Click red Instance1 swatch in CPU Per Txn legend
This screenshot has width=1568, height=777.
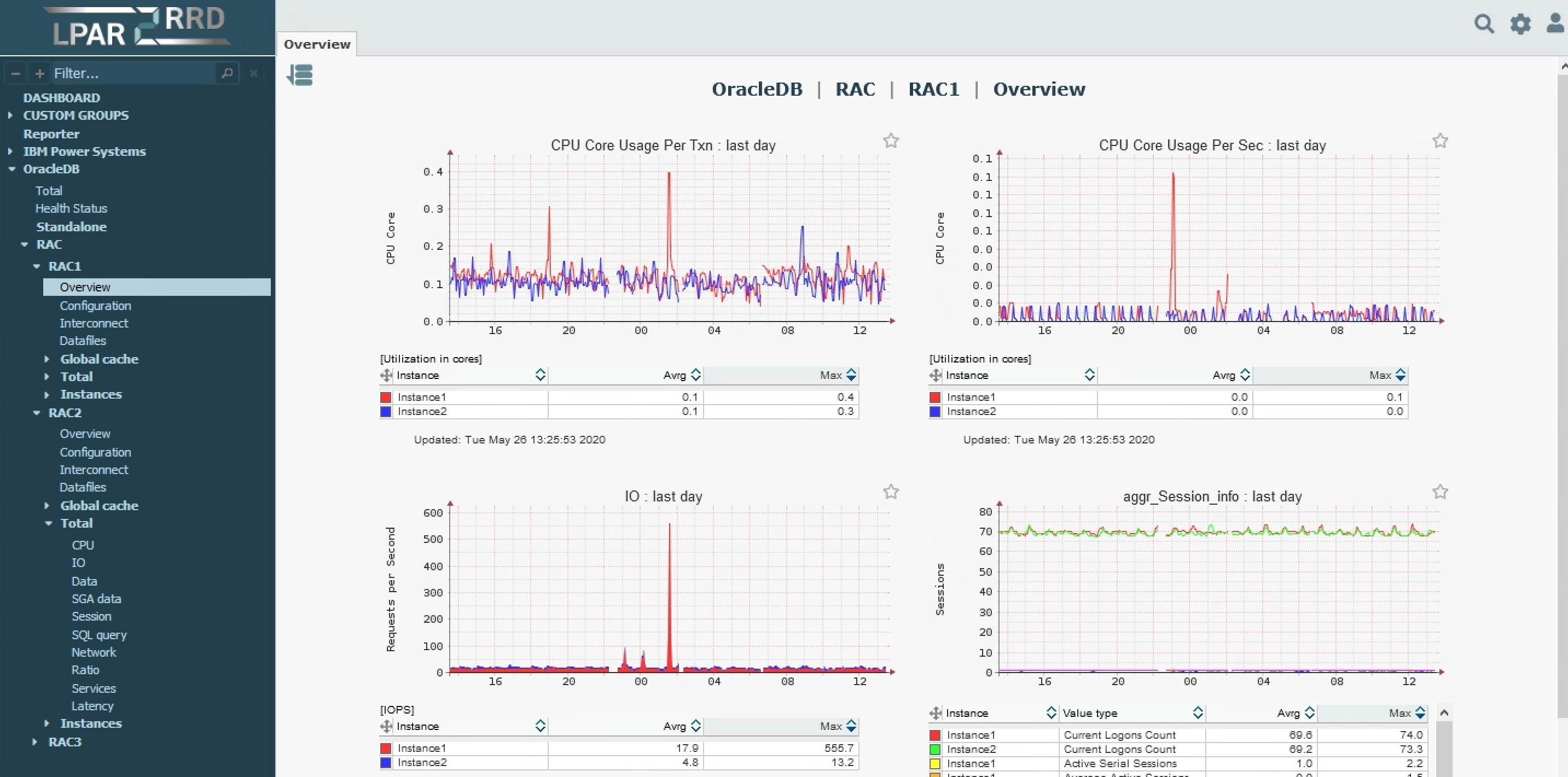[385, 397]
